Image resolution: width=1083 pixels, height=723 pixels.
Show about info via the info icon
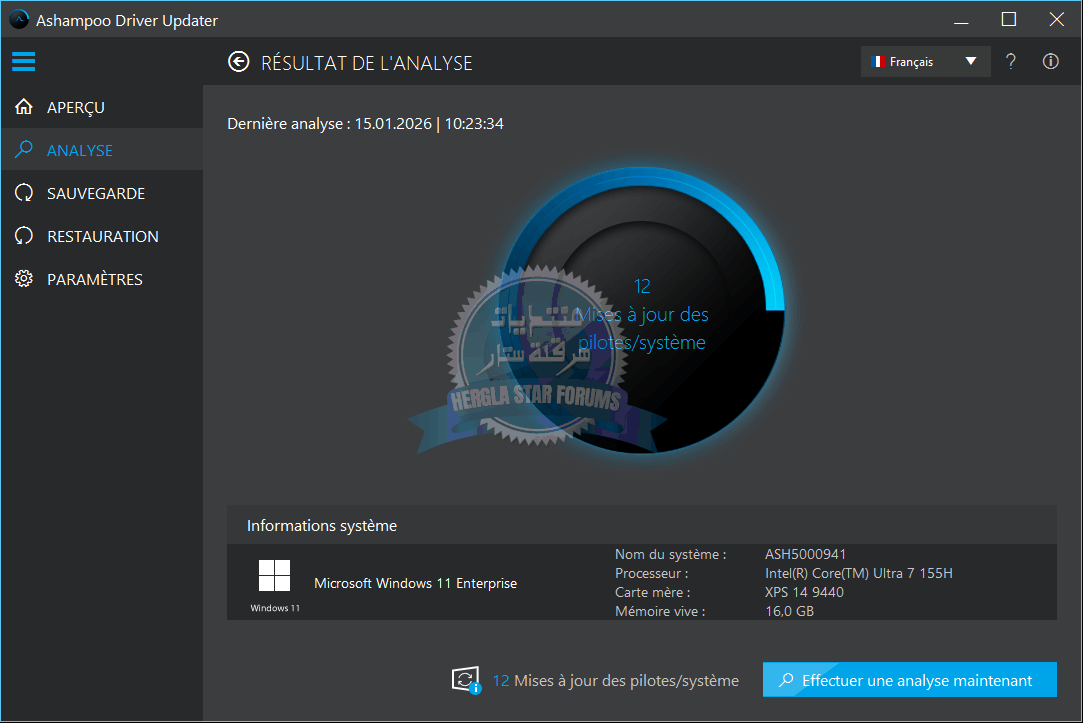point(1050,62)
